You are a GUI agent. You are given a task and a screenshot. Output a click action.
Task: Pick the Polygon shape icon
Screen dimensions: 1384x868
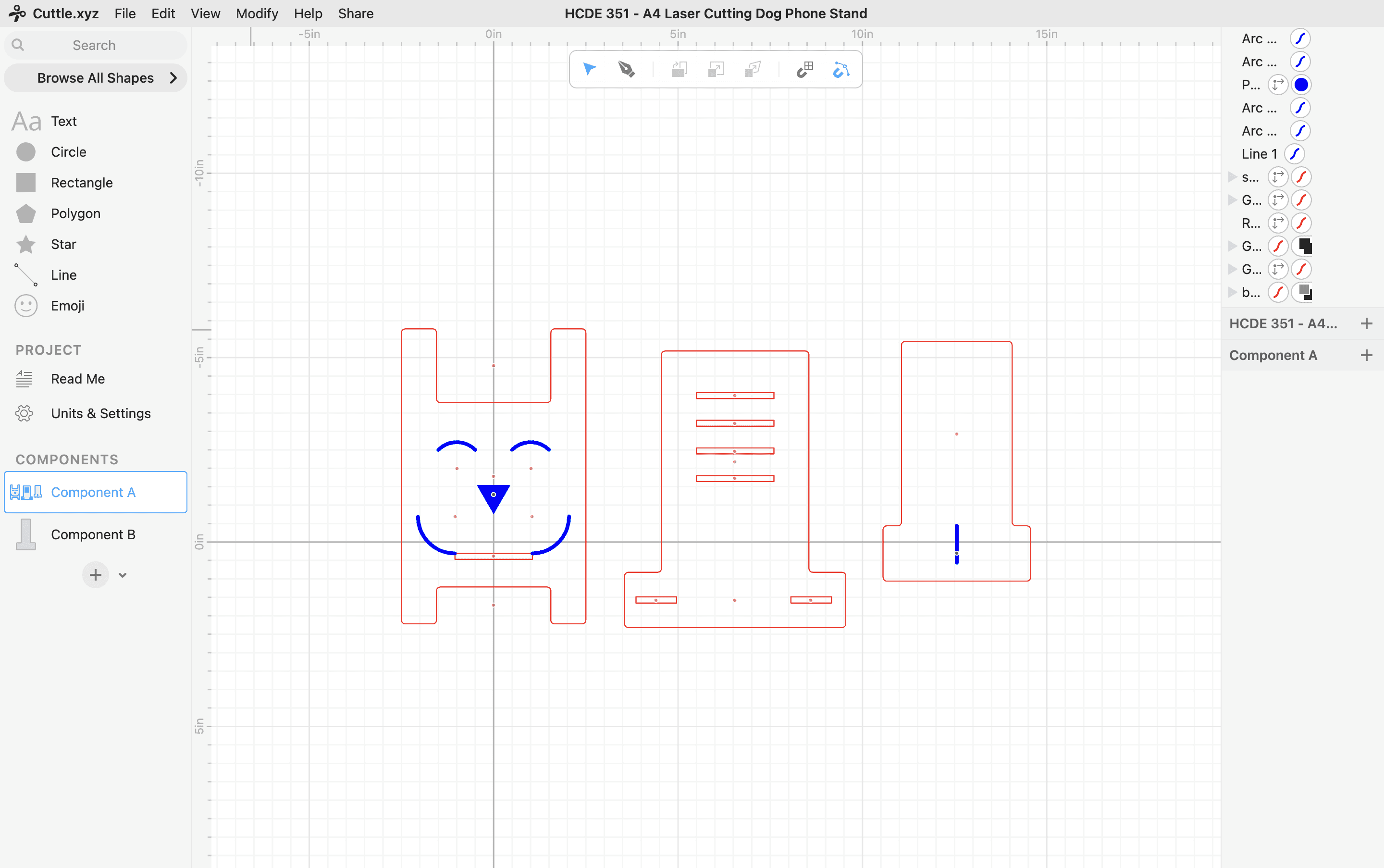click(26, 213)
